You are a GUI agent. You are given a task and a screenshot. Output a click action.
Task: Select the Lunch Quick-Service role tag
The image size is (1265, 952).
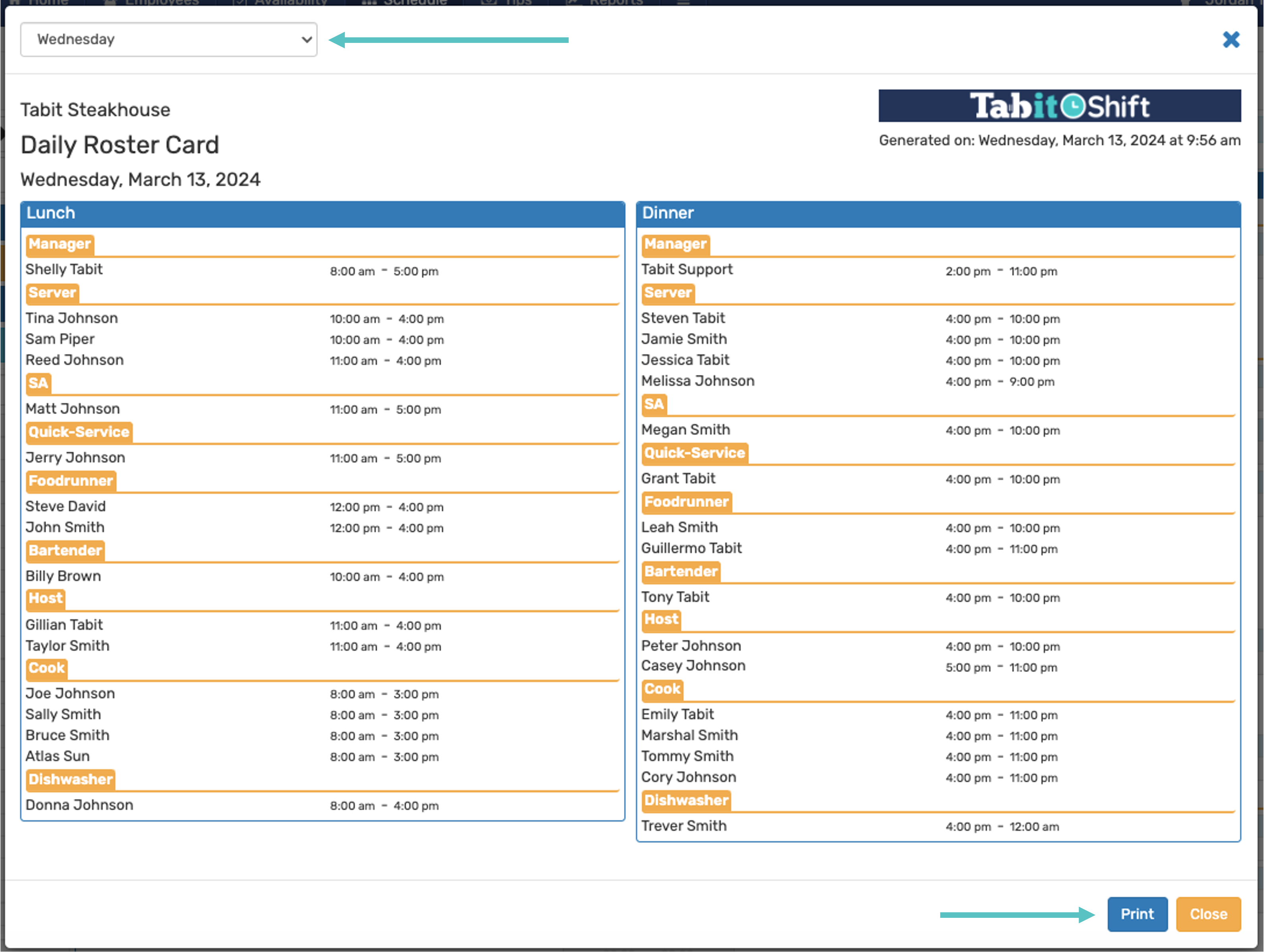point(79,432)
